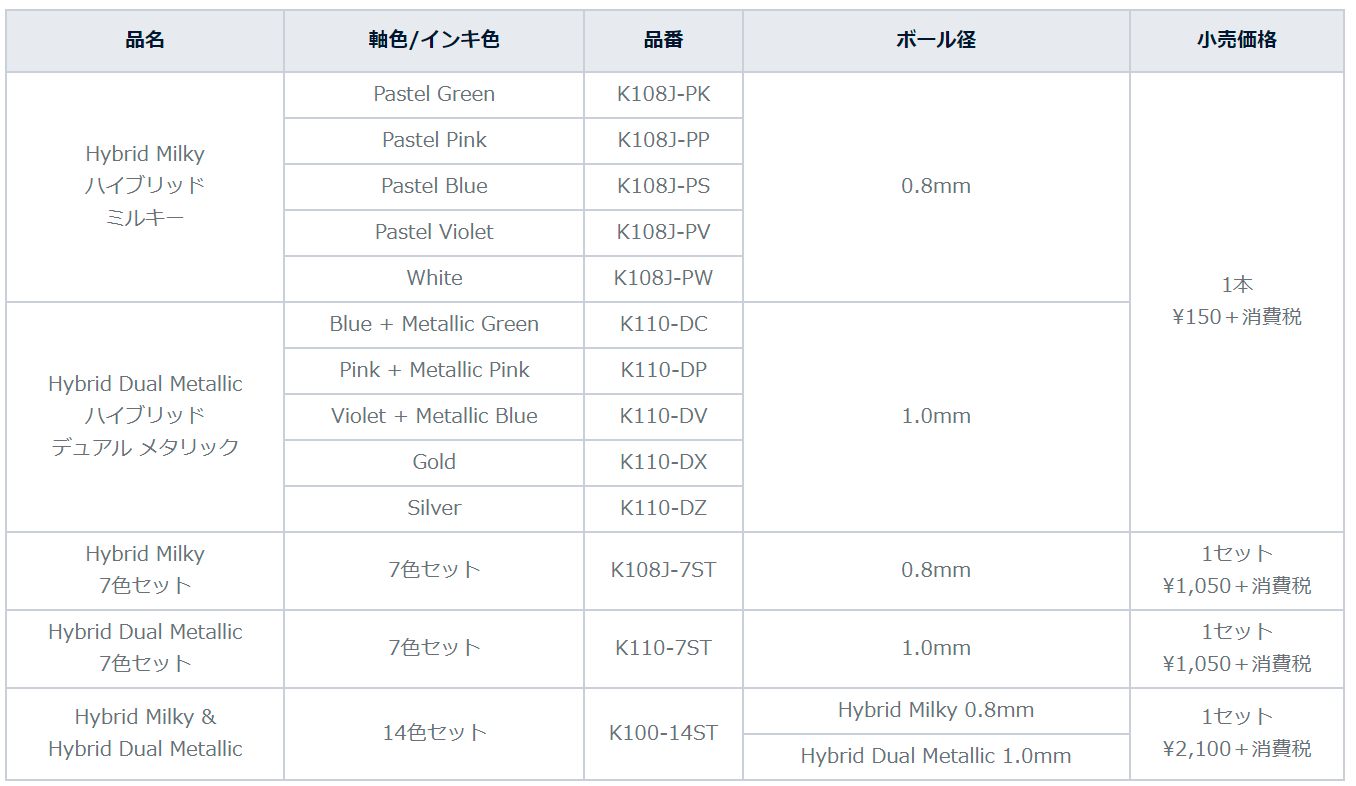Click Violet + Metallic Blue cell

434,417
